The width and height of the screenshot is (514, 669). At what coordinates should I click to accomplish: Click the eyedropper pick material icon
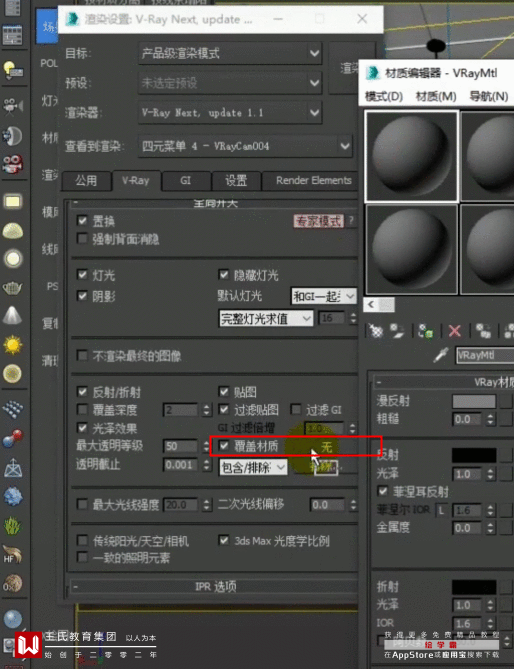(x=441, y=355)
